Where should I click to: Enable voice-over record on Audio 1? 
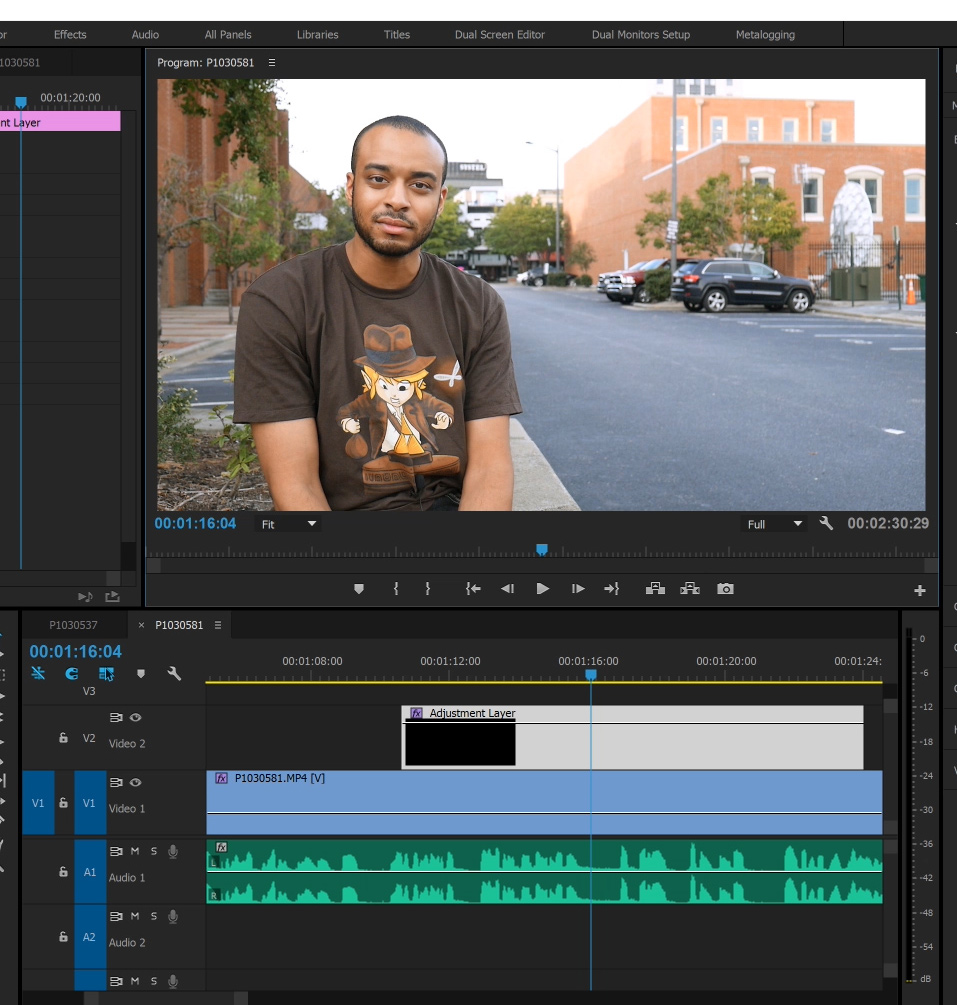(172, 851)
